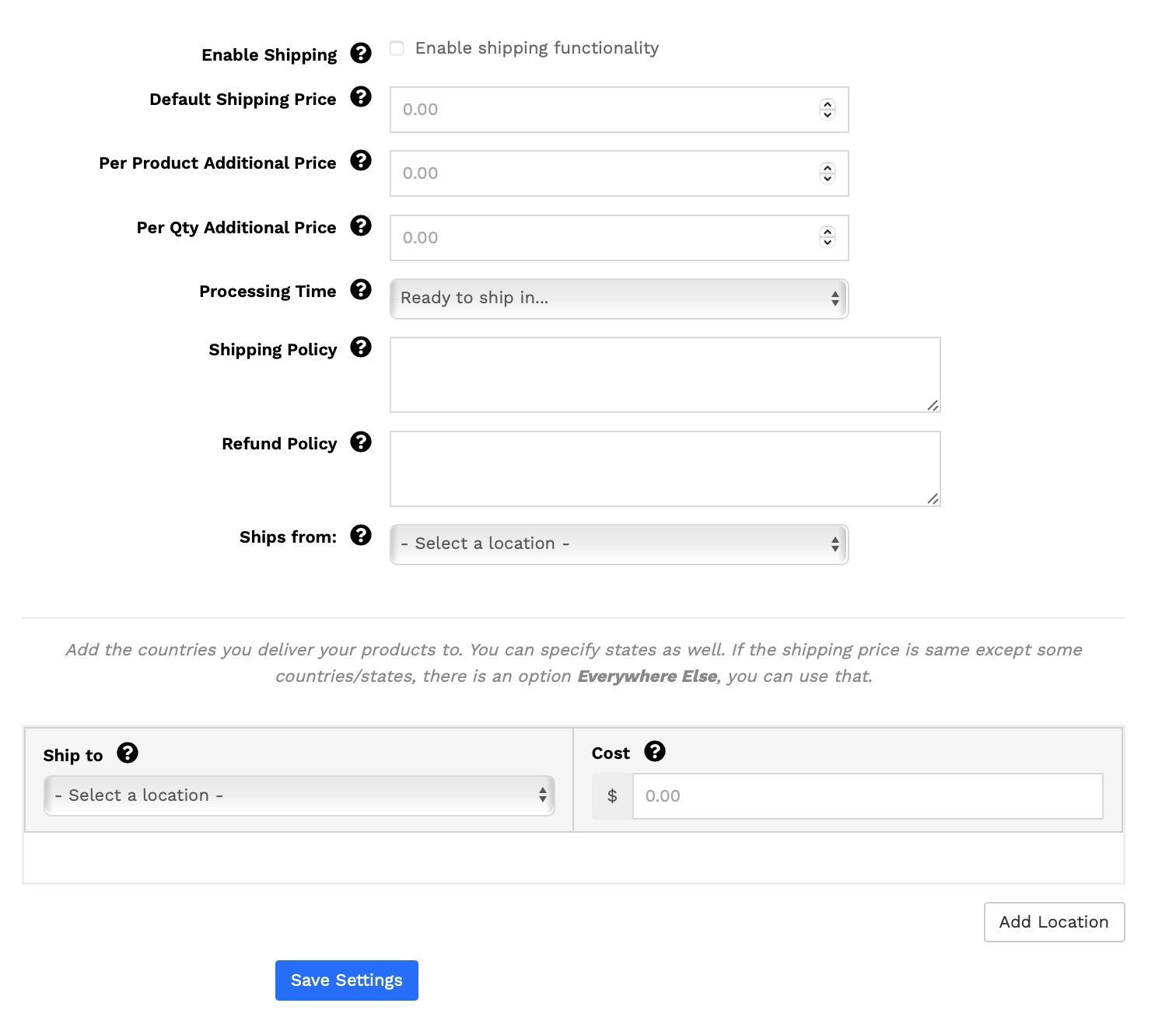The image size is (1176, 1017).
Task: Click the Cost amount input field
Action: click(x=867, y=796)
